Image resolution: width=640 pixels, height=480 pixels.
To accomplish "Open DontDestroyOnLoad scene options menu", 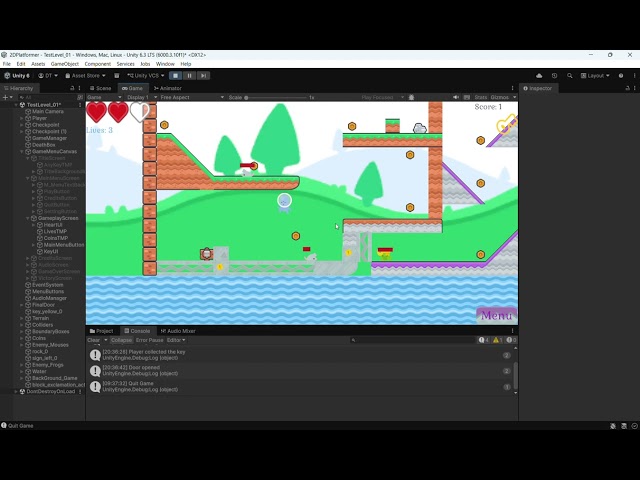I will tap(80, 391).
